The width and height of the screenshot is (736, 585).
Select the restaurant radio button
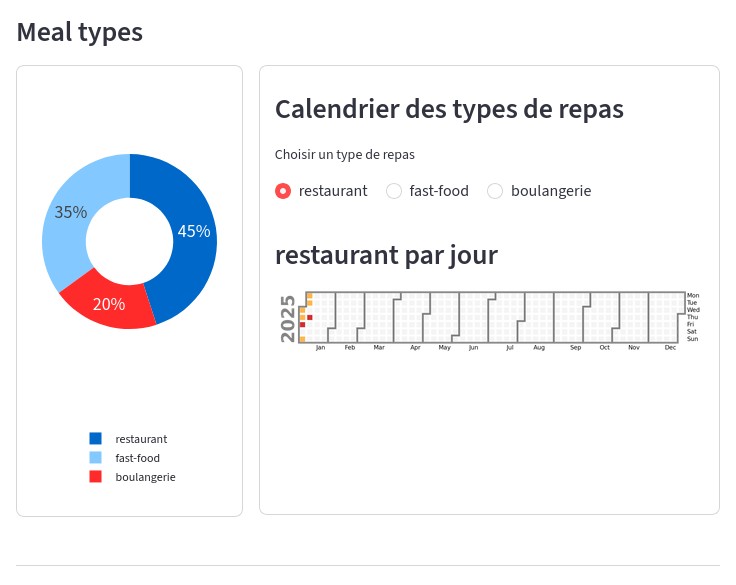283,191
